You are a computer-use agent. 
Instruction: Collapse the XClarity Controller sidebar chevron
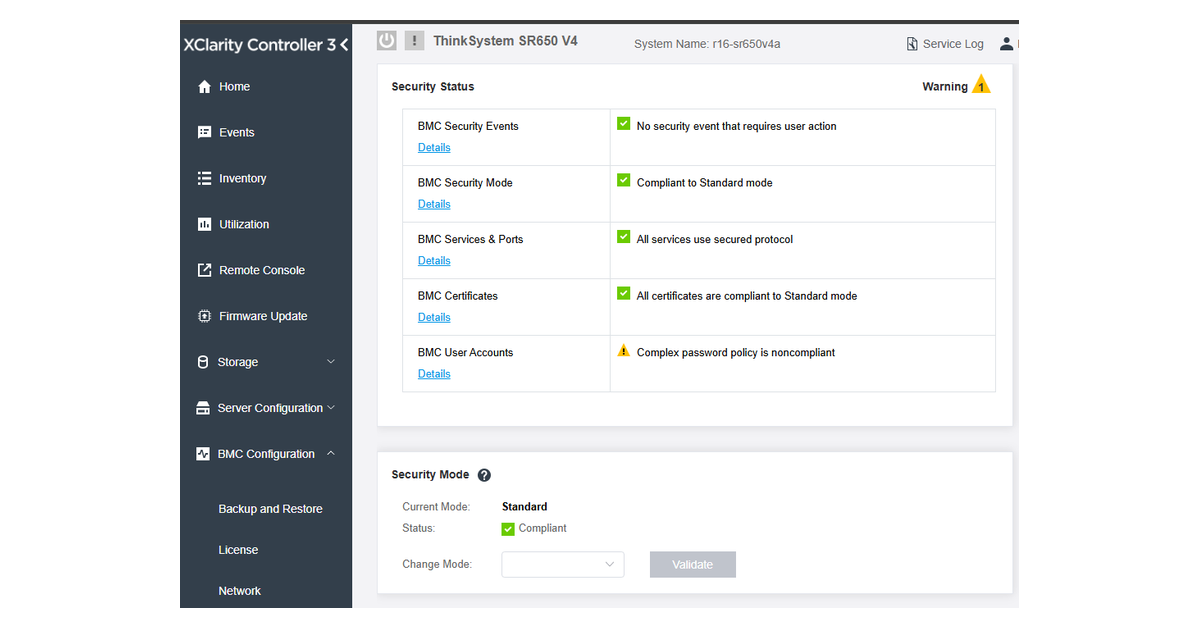pyautogui.click(x=344, y=45)
